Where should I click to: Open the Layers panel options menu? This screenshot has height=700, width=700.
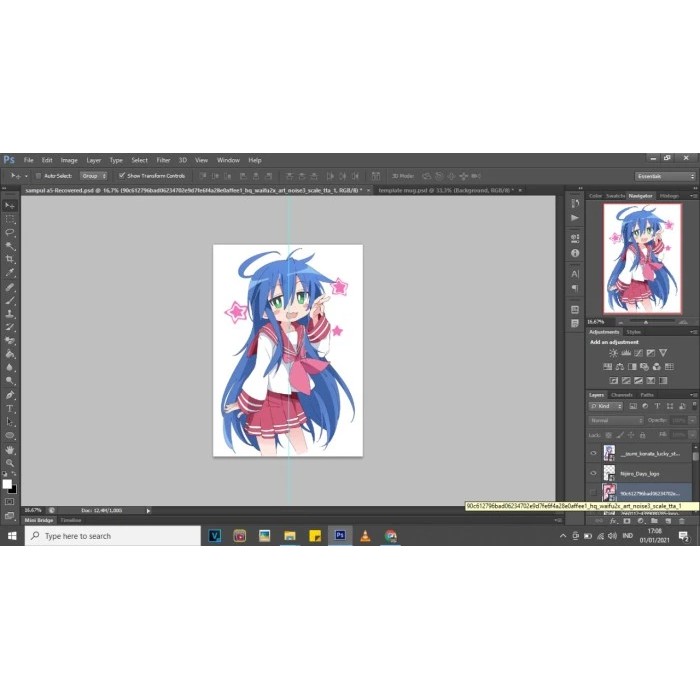point(693,395)
